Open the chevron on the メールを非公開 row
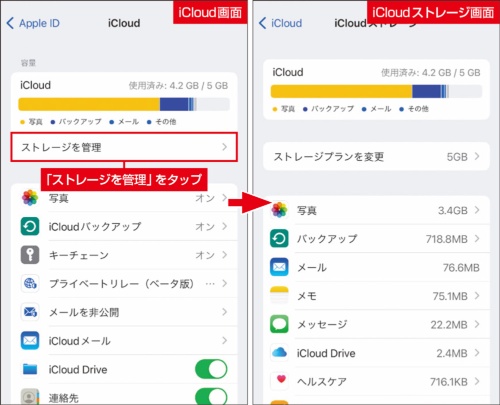 click(225, 312)
